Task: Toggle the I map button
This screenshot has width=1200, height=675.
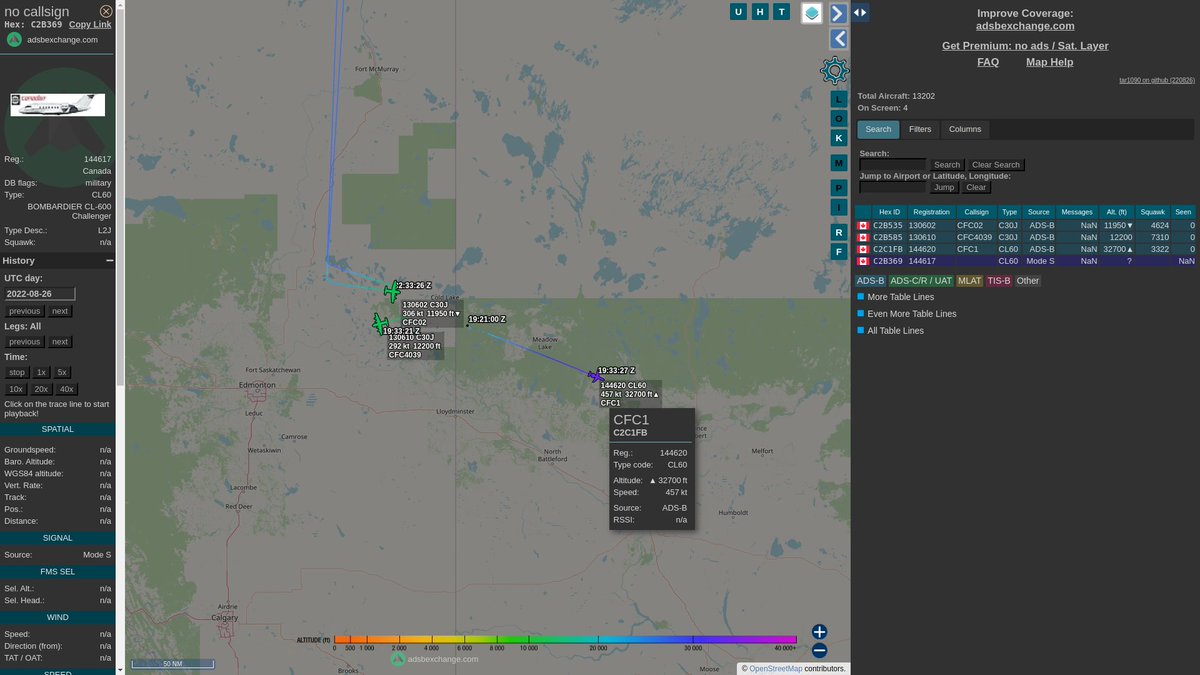Action: tap(839, 207)
